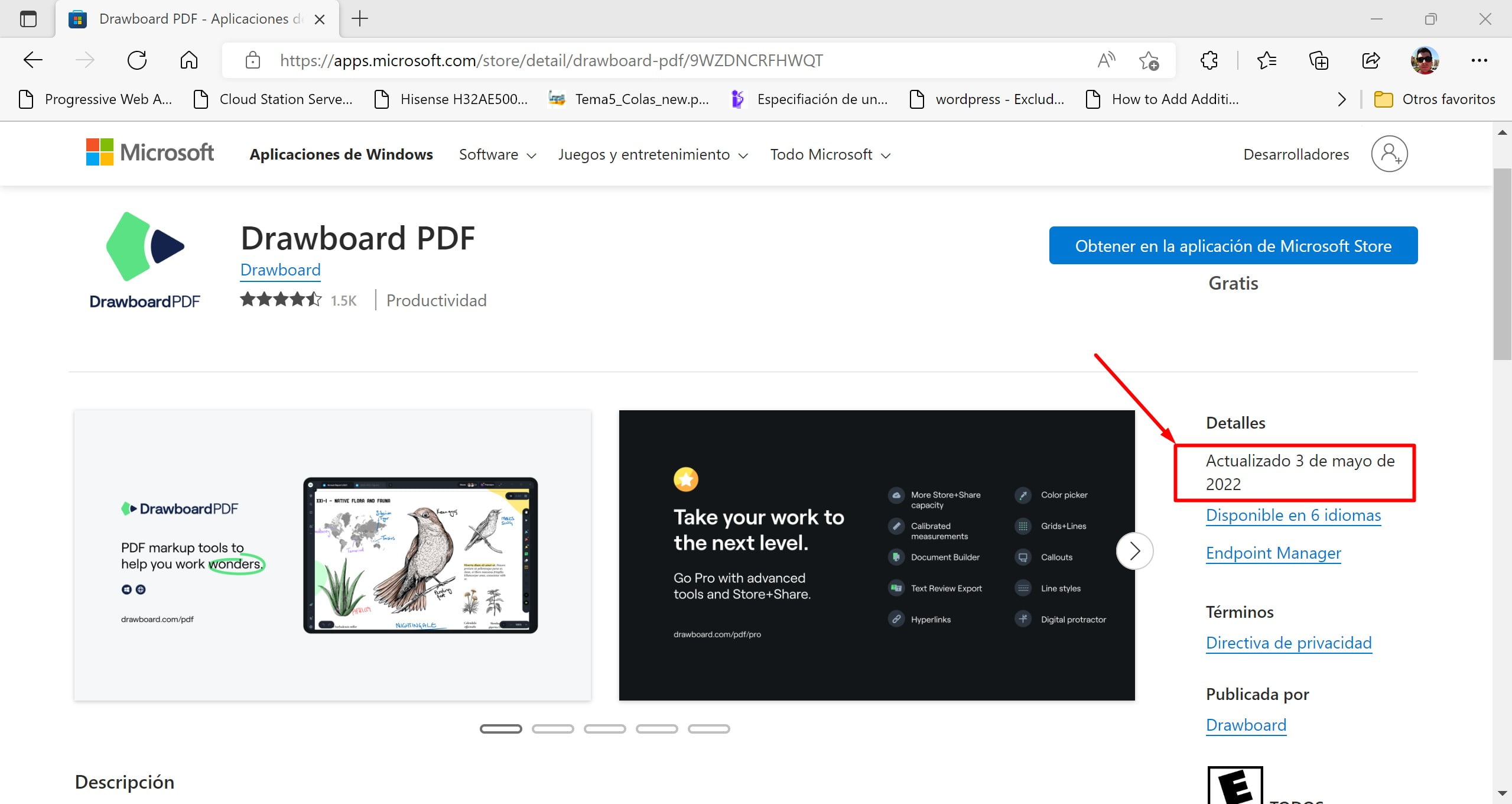Expand the Software menu
This screenshot has width=1512, height=804.
(498, 154)
